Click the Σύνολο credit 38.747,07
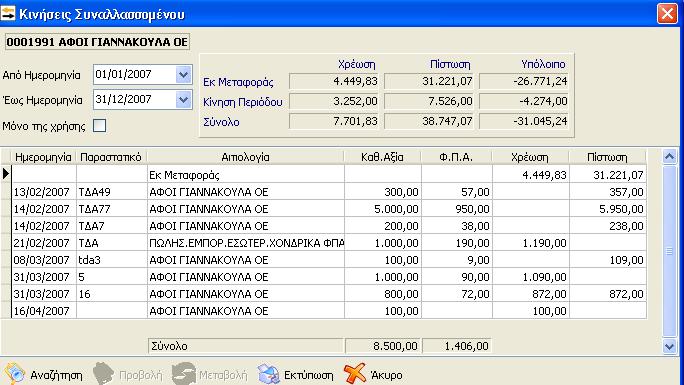 (x=429, y=121)
